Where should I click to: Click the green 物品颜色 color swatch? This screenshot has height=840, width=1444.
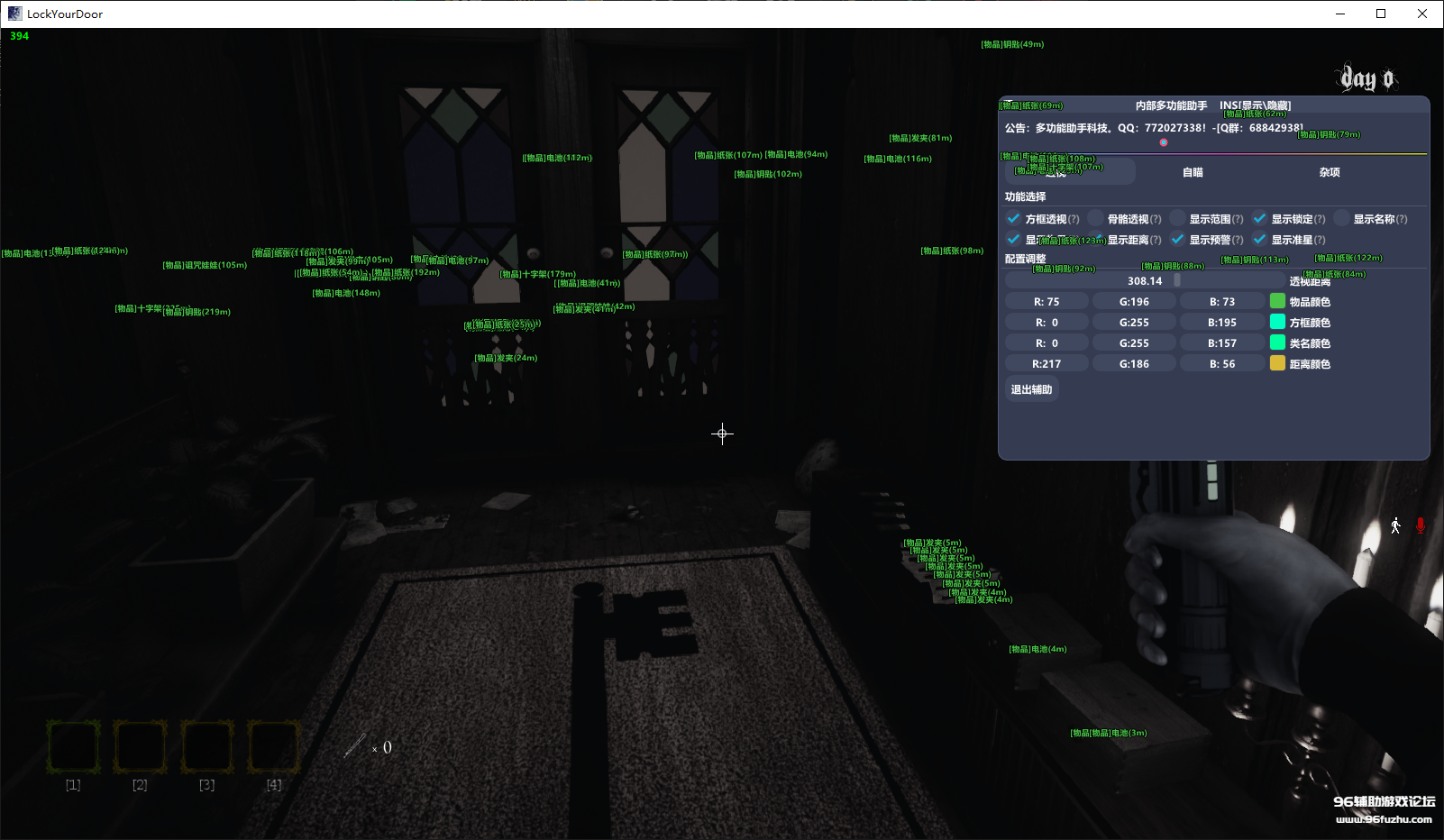(1277, 301)
